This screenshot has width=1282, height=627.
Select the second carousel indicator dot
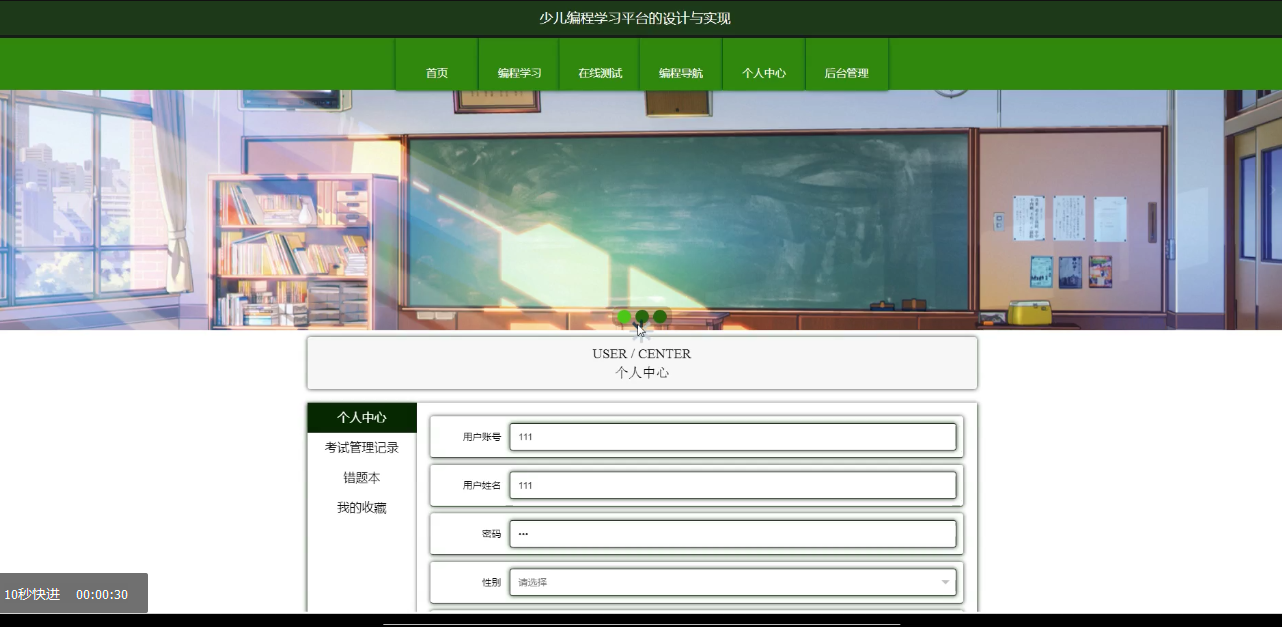(x=642, y=317)
